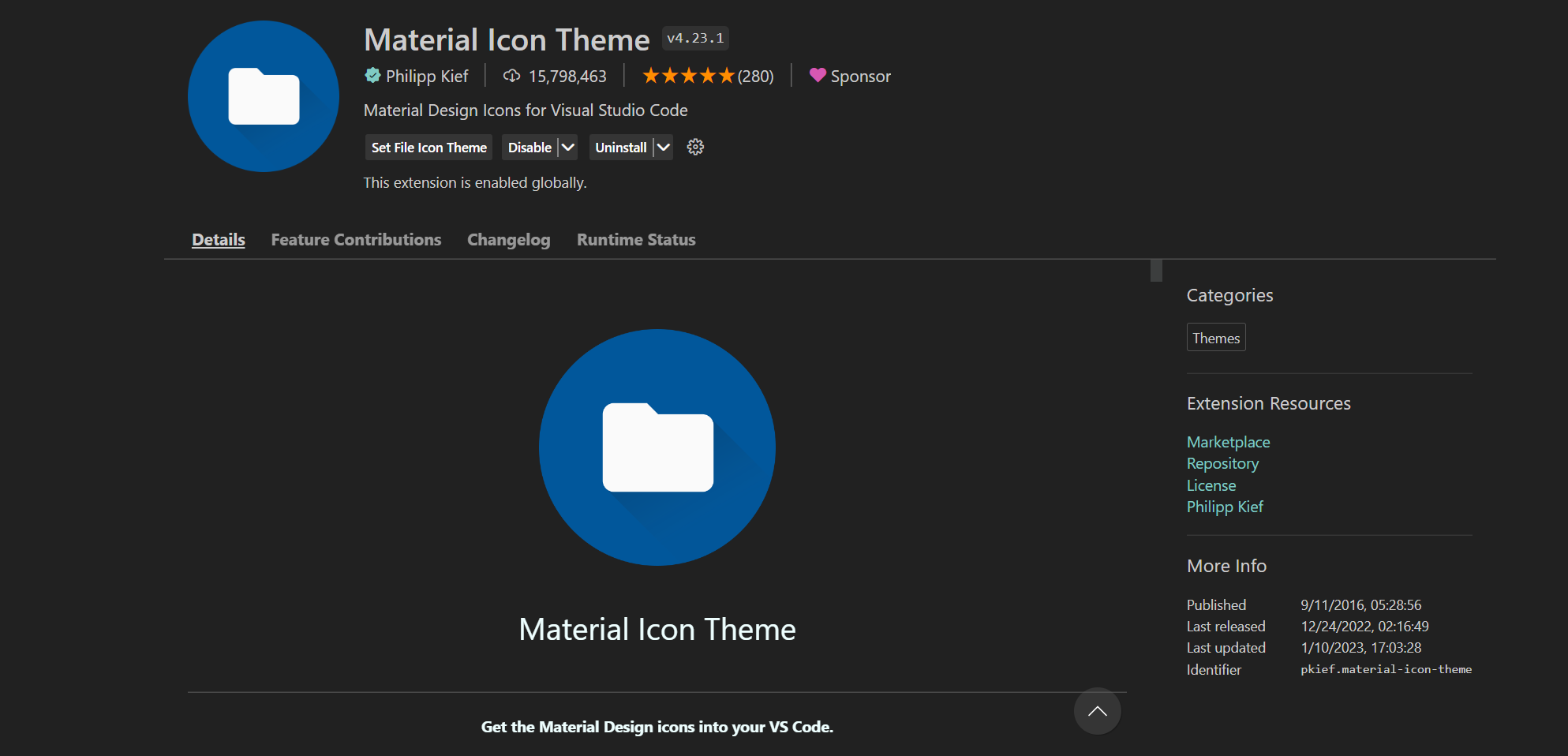Click the large folder logo in the readme
Viewport: 1568px width, 756px height.
pyautogui.click(x=657, y=447)
